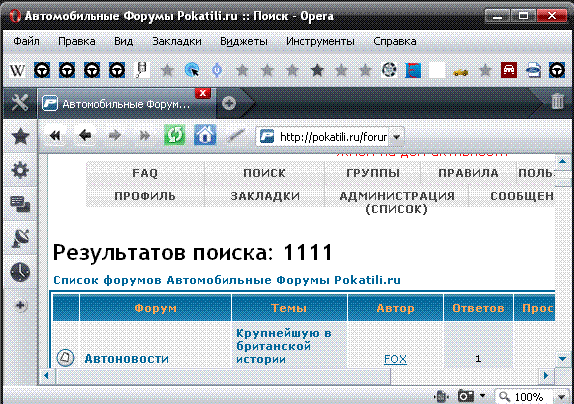Open the FAQ forum link
Viewport: 574px width, 404px height.
(x=145, y=173)
